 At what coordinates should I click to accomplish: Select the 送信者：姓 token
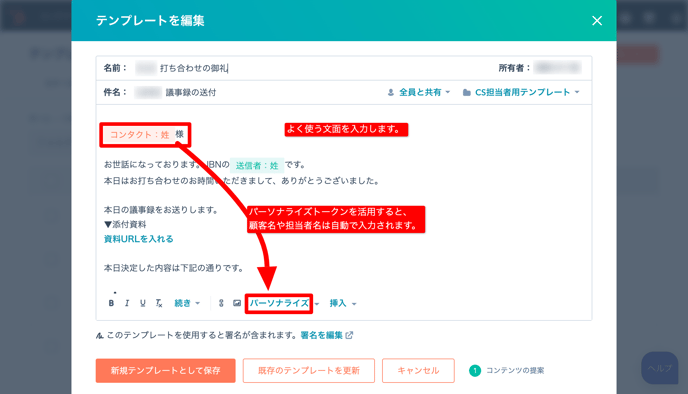pyautogui.click(x=257, y=165)
